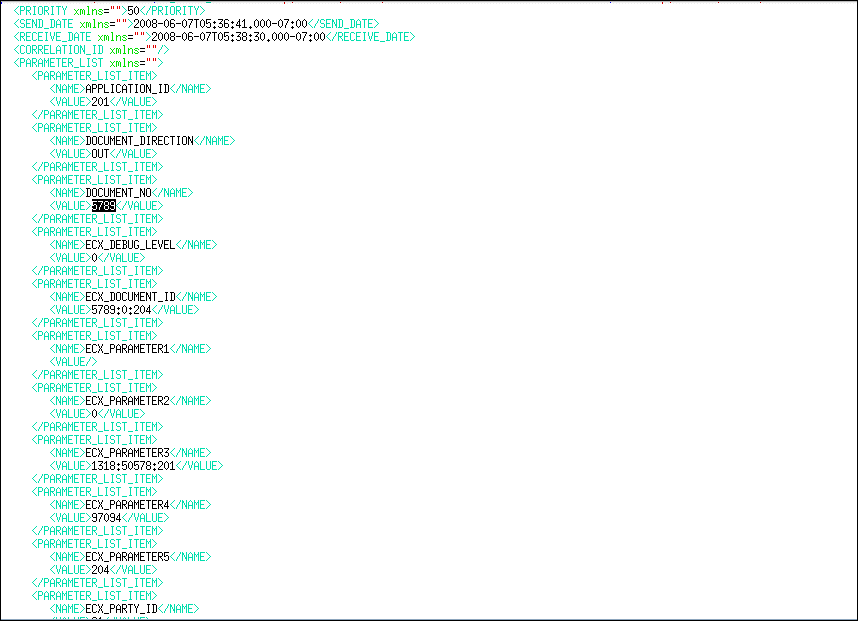The height and width of the screenshot is (621, 858).
Task: Select the 1318:50578:201 value
Action: click(x=134, y=466)
